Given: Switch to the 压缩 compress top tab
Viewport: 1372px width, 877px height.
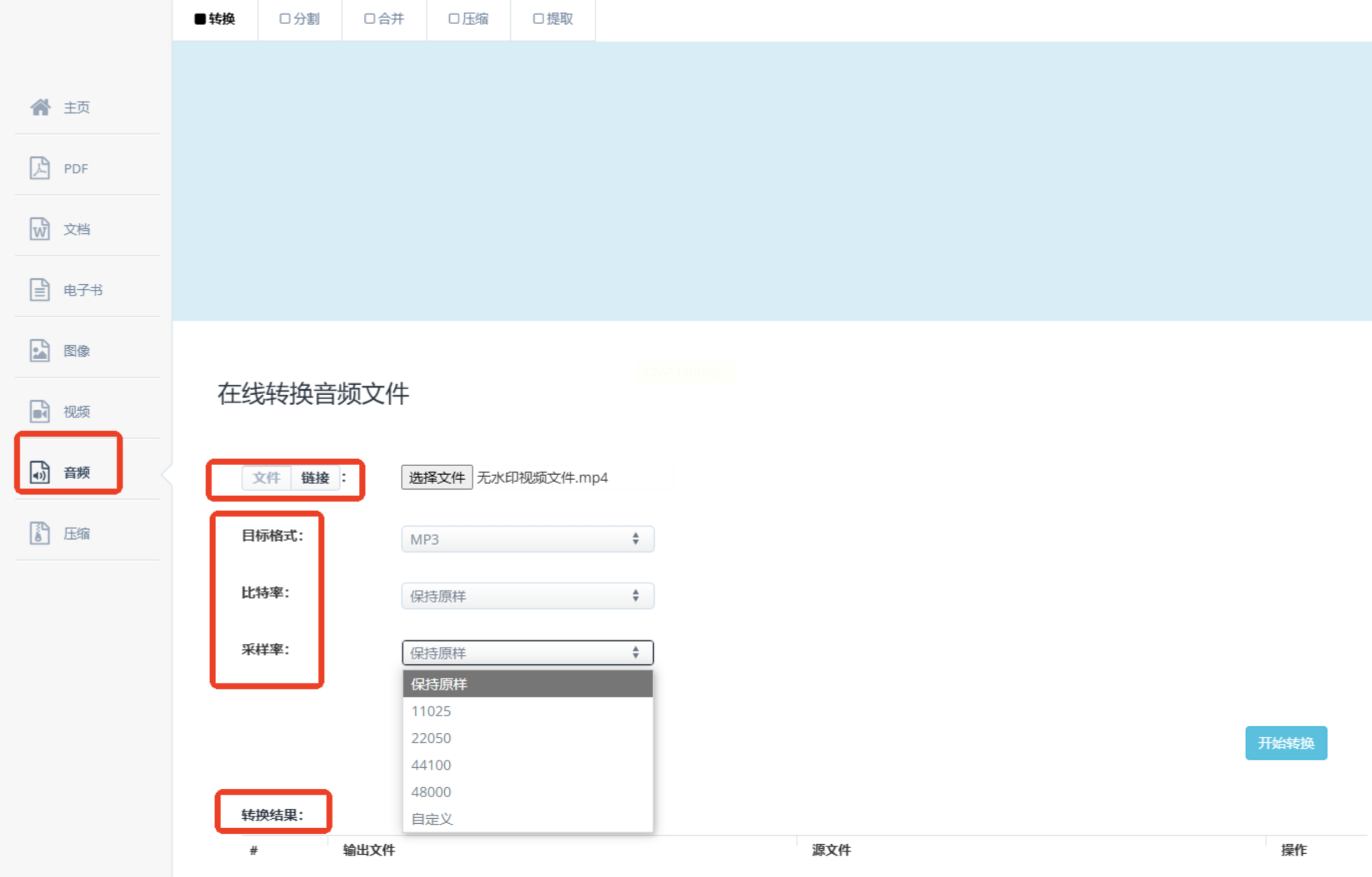Looking at the screenshot, I should 468,19.
